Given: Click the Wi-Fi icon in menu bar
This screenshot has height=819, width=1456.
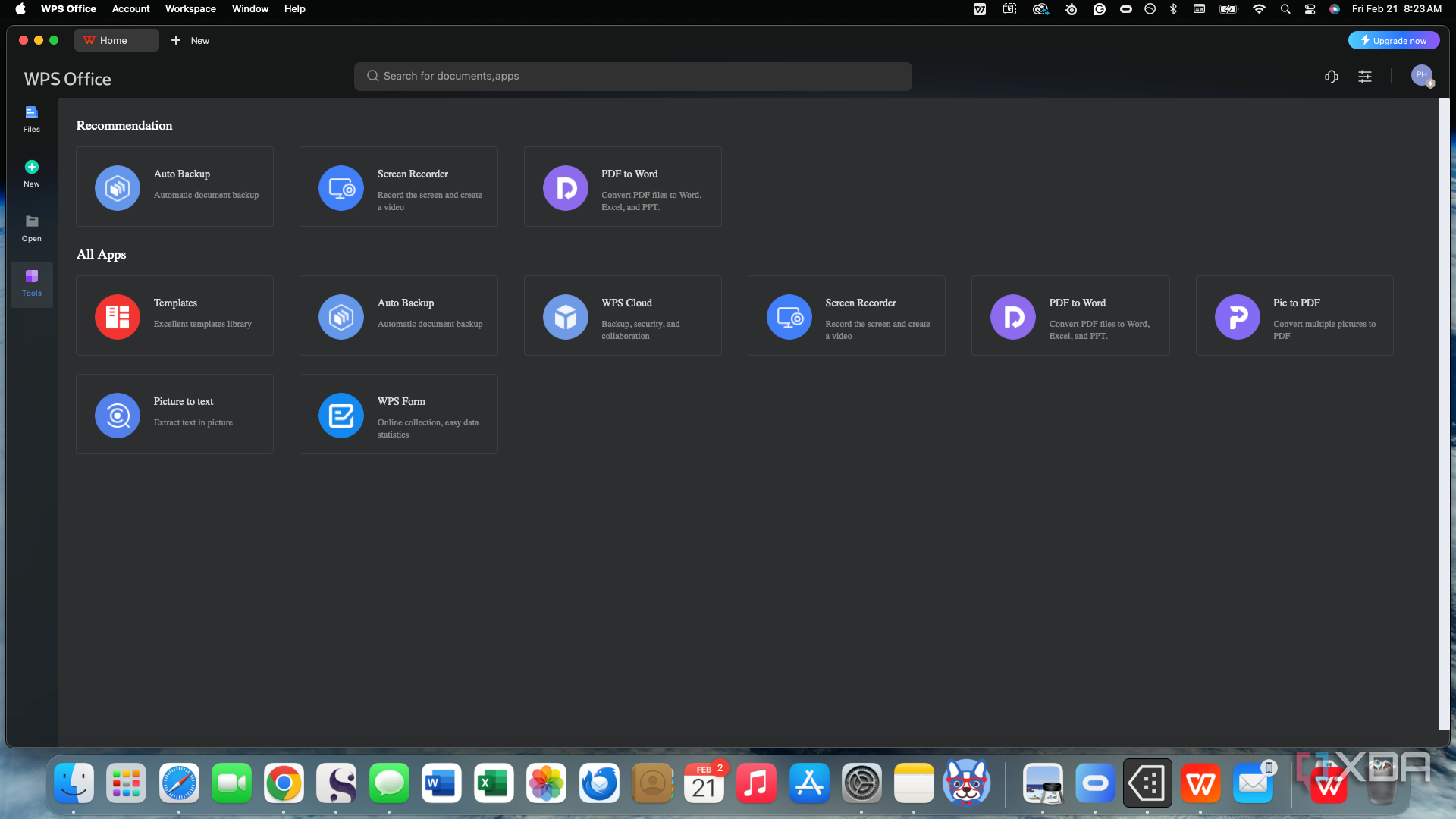Looking at the screenshot, I should [1259, 9].
